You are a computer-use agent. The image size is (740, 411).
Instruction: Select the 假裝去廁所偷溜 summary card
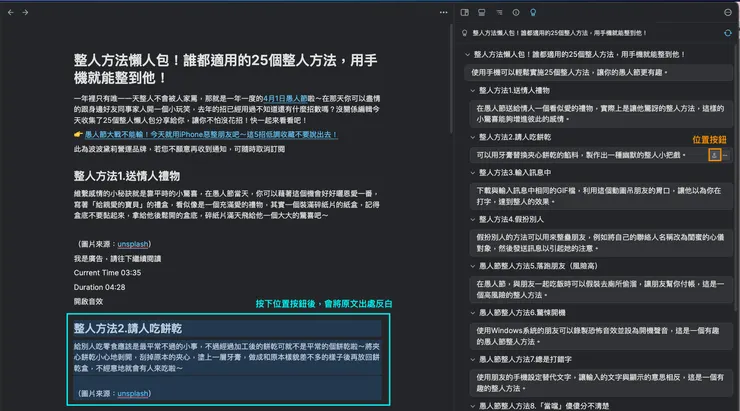(x=601, y=289)
